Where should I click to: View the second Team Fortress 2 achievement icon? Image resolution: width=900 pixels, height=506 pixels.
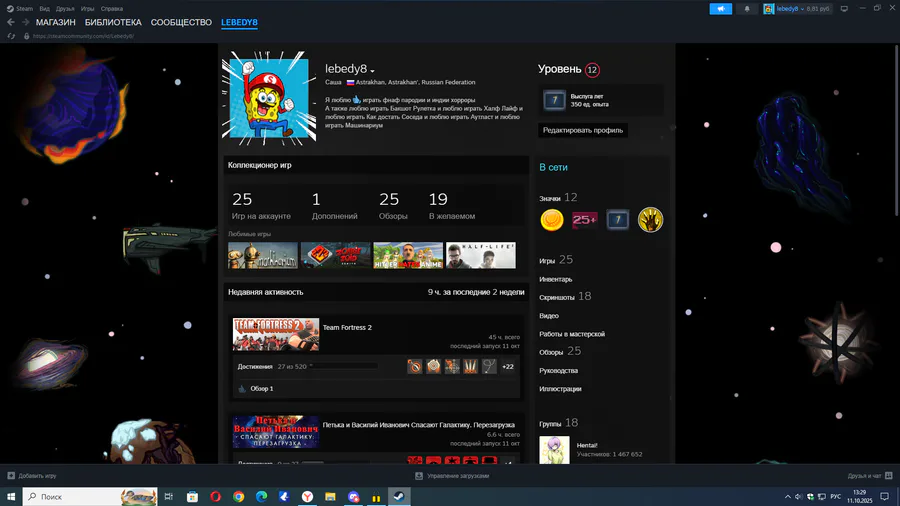(433, 366)
